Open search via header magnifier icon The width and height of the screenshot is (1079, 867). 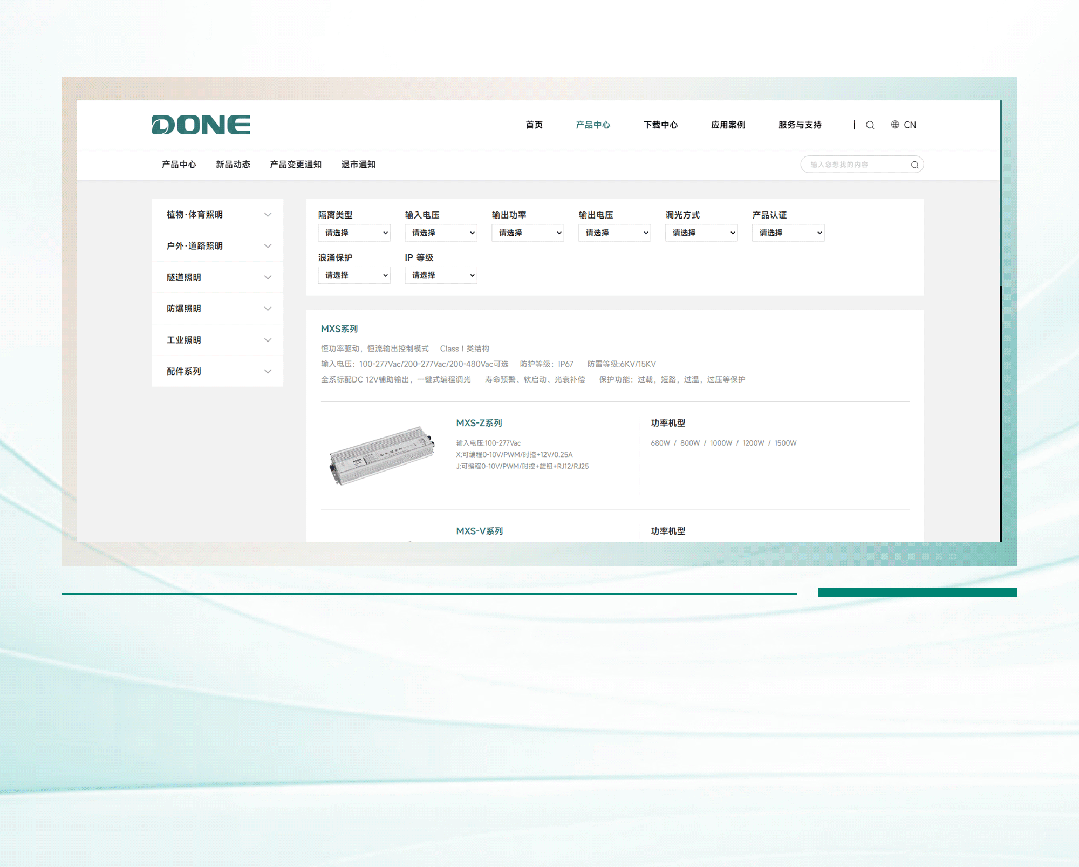click(870, 125)
